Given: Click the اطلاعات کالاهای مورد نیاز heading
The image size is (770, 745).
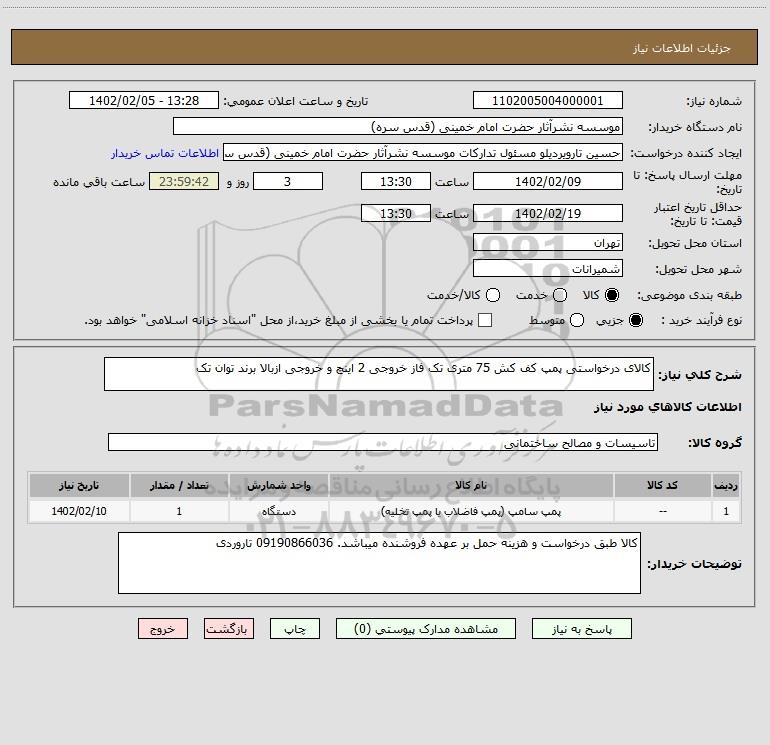Looking at the screenshot, I should point(668,407).
